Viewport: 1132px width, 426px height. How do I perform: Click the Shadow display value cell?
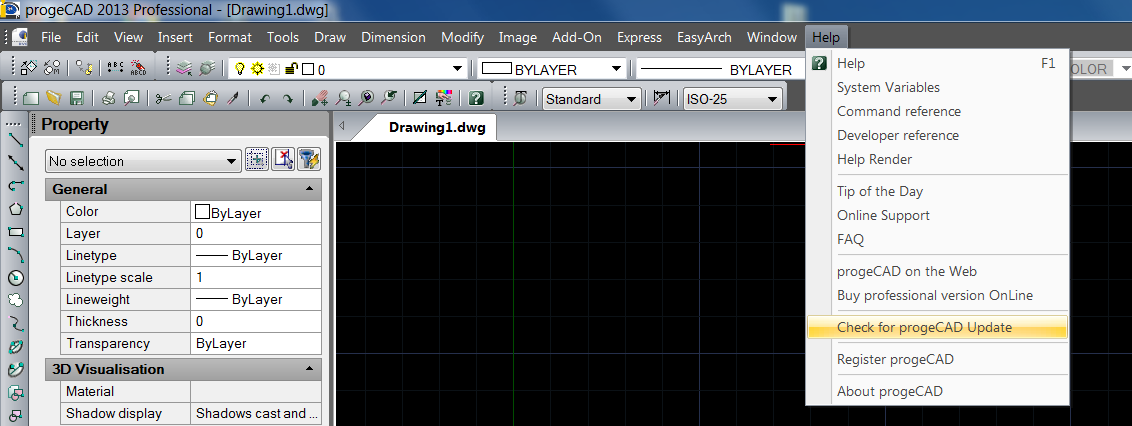(256, 414)
